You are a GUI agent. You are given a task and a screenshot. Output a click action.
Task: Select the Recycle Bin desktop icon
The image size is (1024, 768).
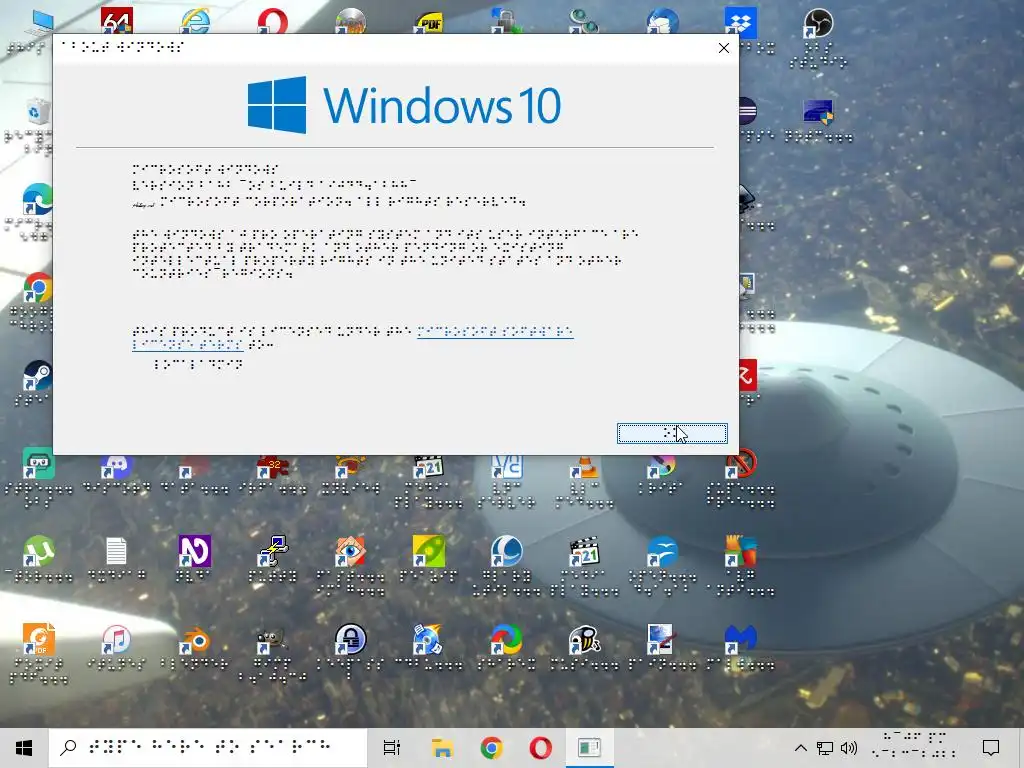(38, 112)
